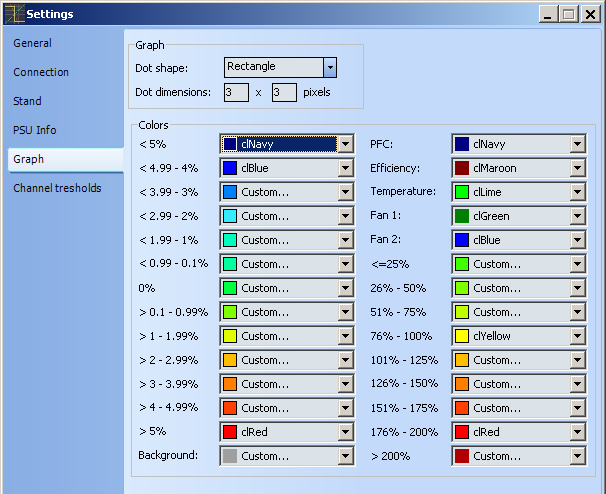Screen dimensions: 606x494
Task: Expand the PFC color dropdown arrow
Action: [x=577, y=144]
